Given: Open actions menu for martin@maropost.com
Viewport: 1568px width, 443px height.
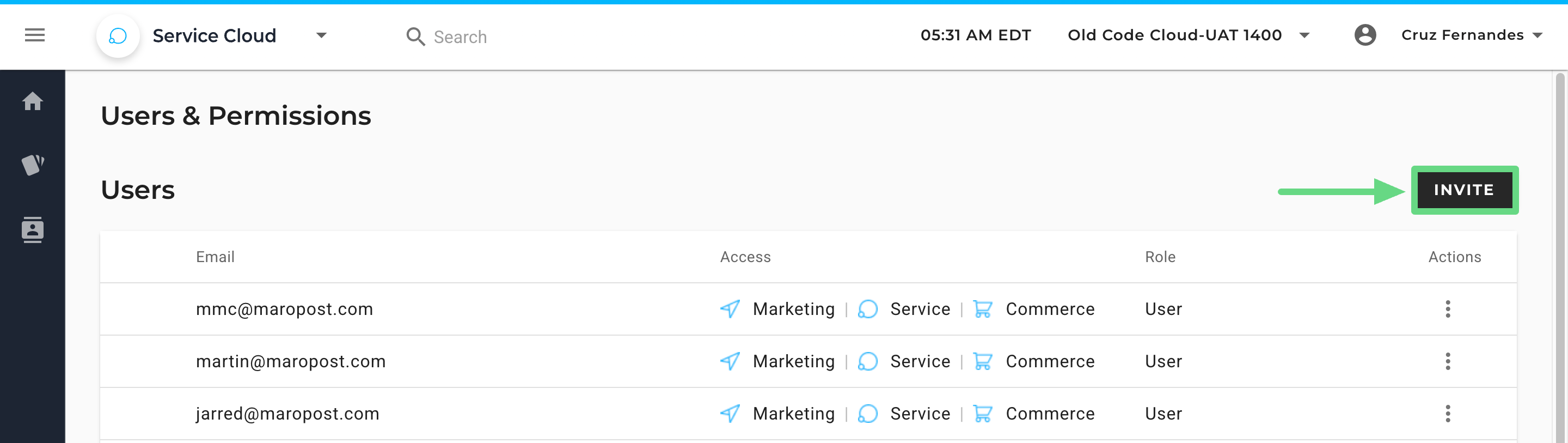Looking at the screenshot, I should tap(1448, 361).
